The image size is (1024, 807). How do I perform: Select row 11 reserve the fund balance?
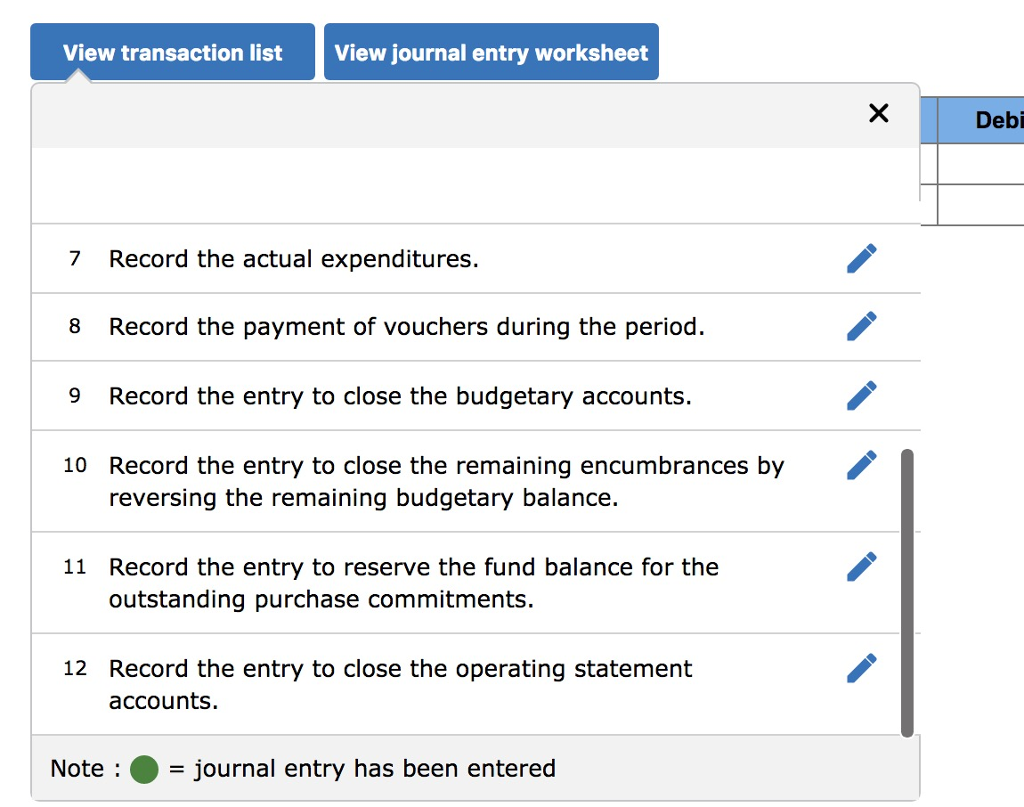click(x=413, y=583)
